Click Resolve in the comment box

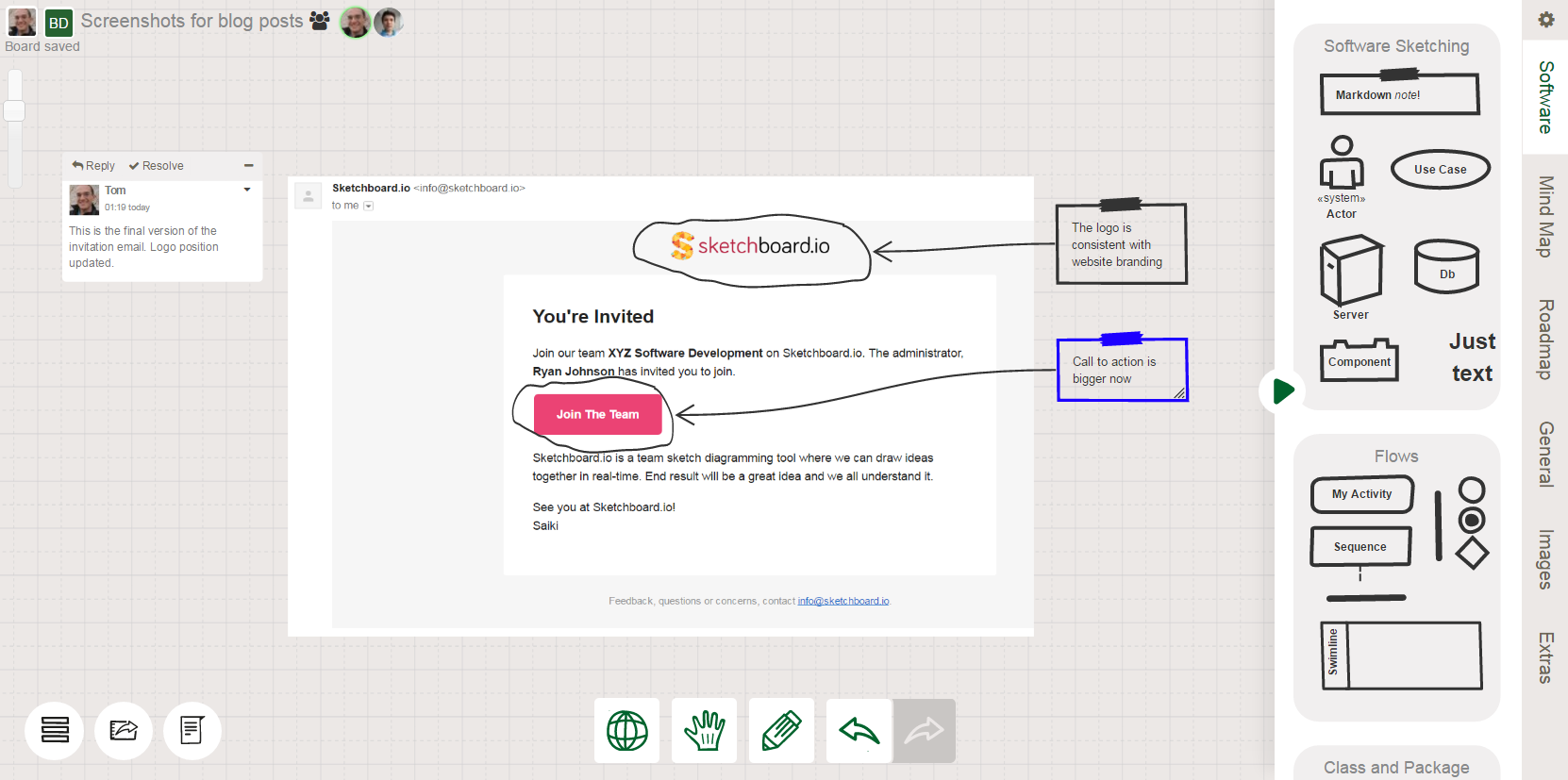tap(157, 166)
